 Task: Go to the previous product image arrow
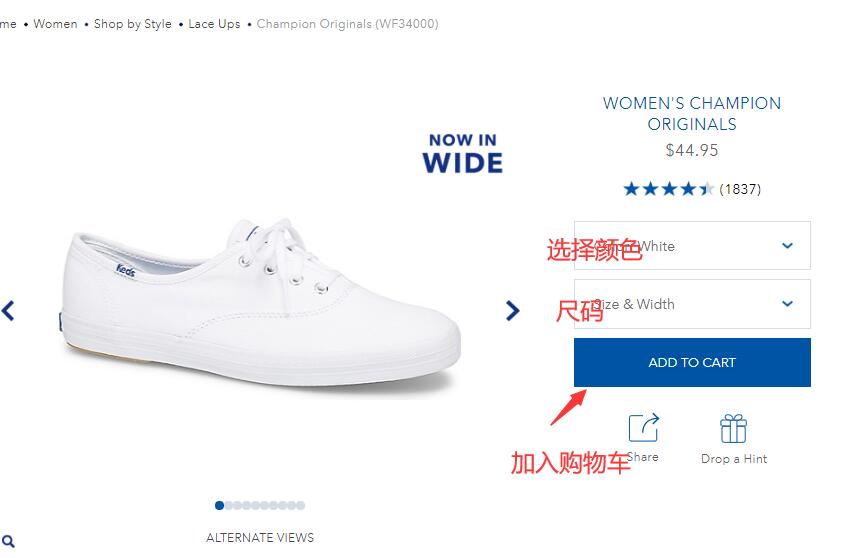(7, 311)
